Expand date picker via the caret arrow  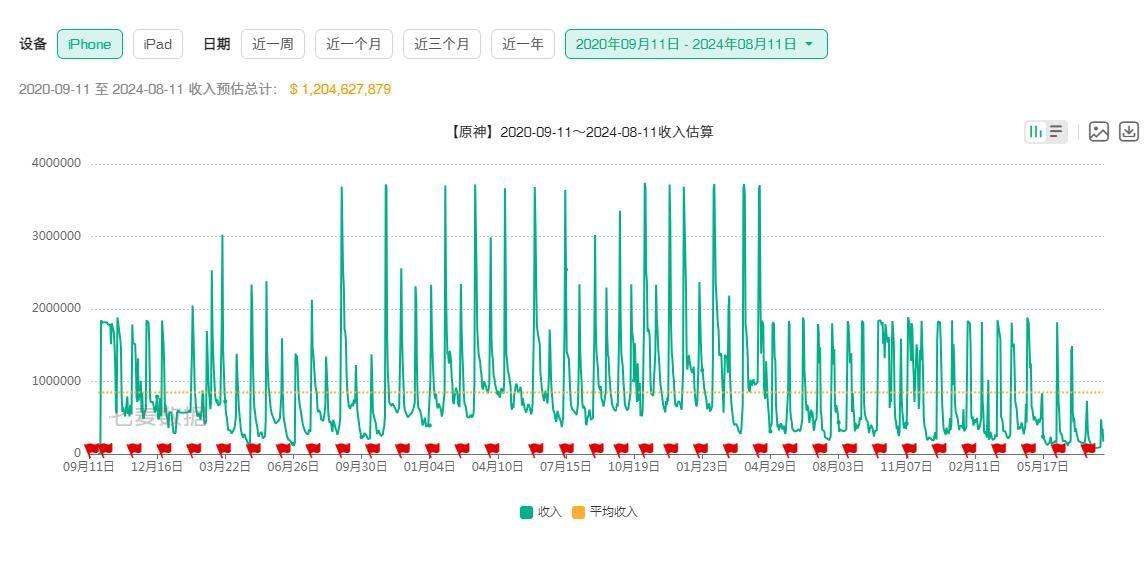[x=809, y=44]
